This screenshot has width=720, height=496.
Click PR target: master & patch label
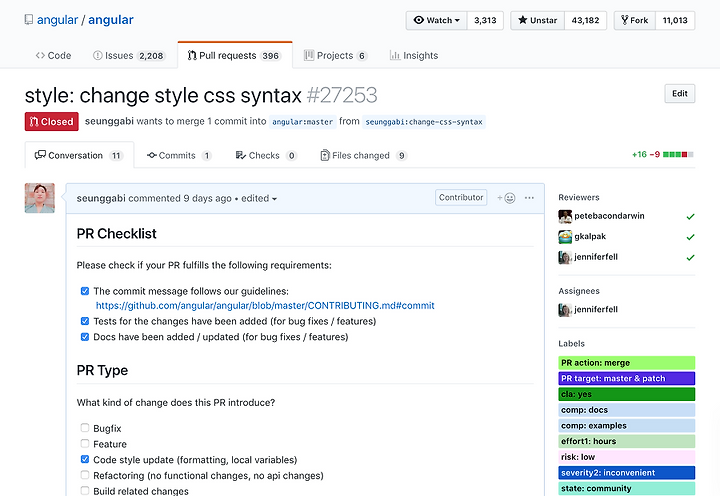click(626, 378)
